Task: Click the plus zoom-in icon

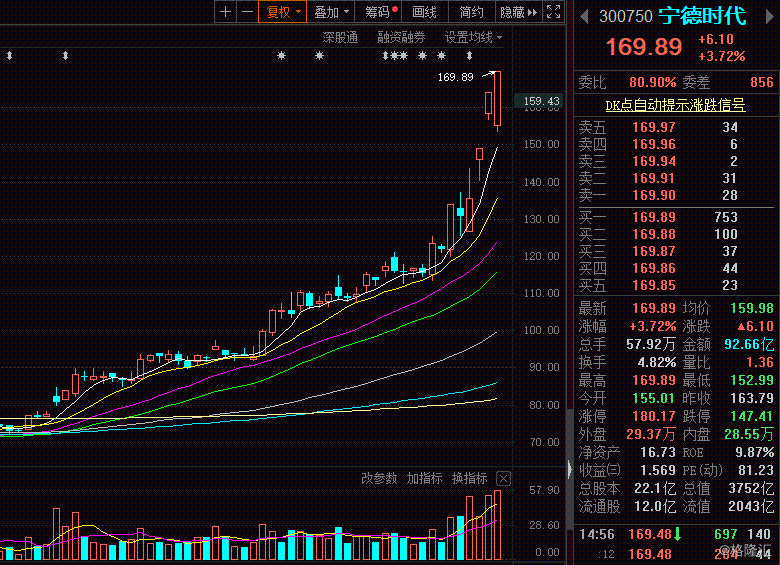Action: [225, 11]
